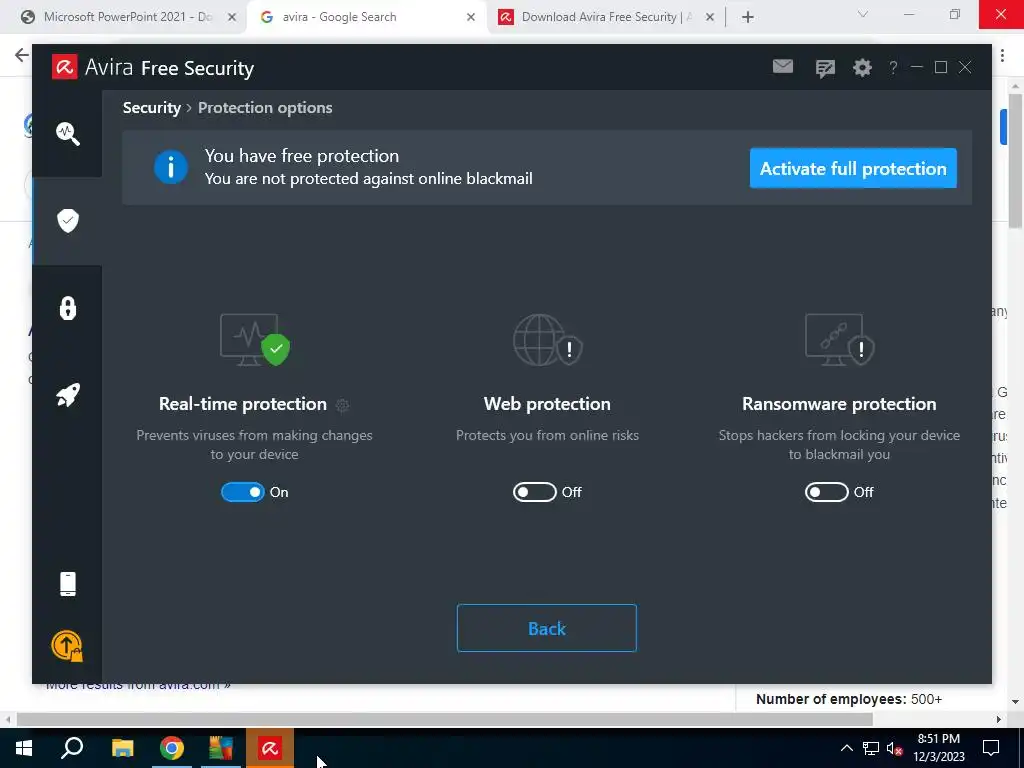Click the browser vertical scrollbar thumb

[x=1016, y=161]
